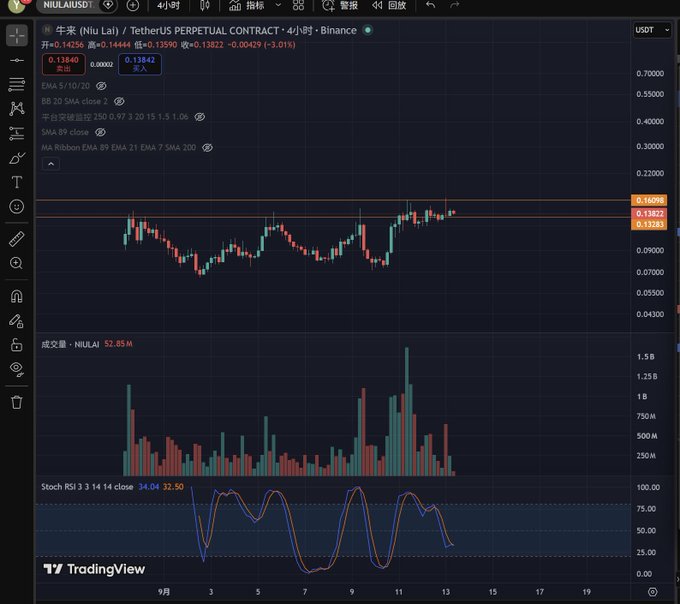Click the 0.13822 current price label
Viewport: 680px width, 604px height.
(x=649, y=213)
